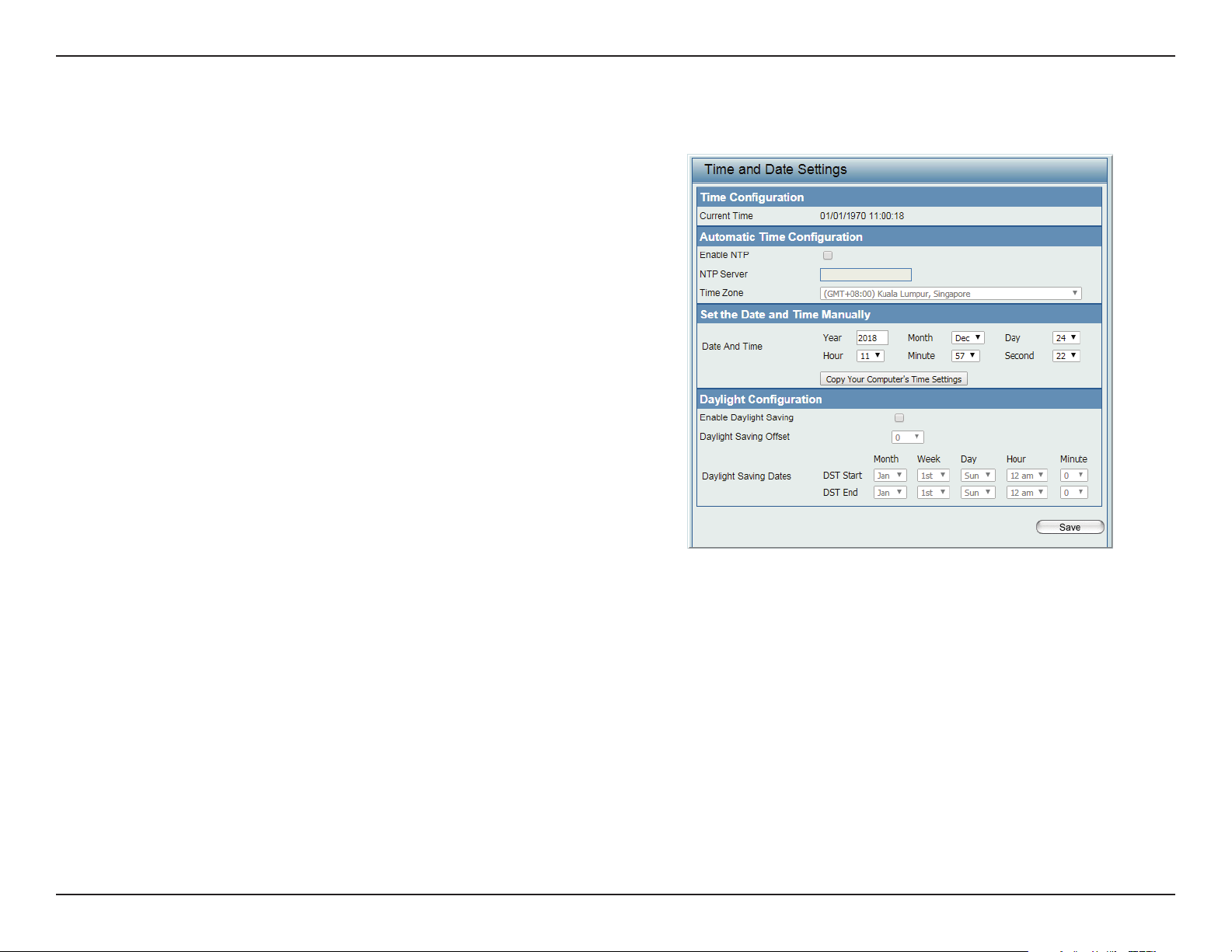The height and width of the screenshot is (952, 1232).
Task: Click the Year text field
Action: (871, 338)
